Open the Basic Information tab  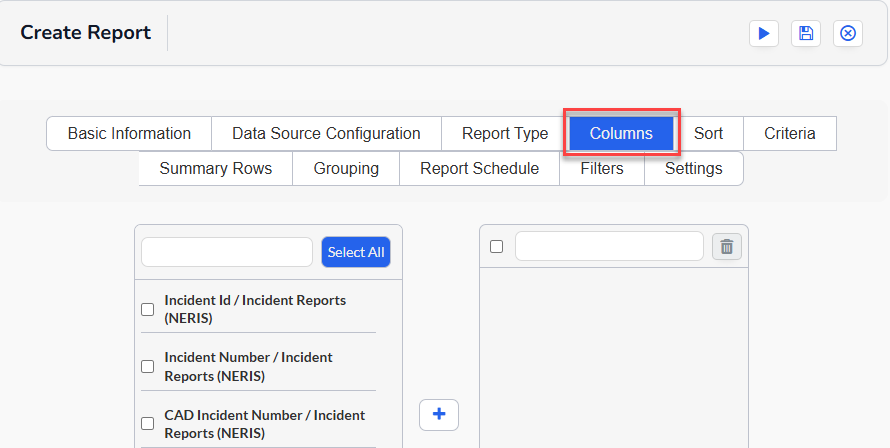129,133
